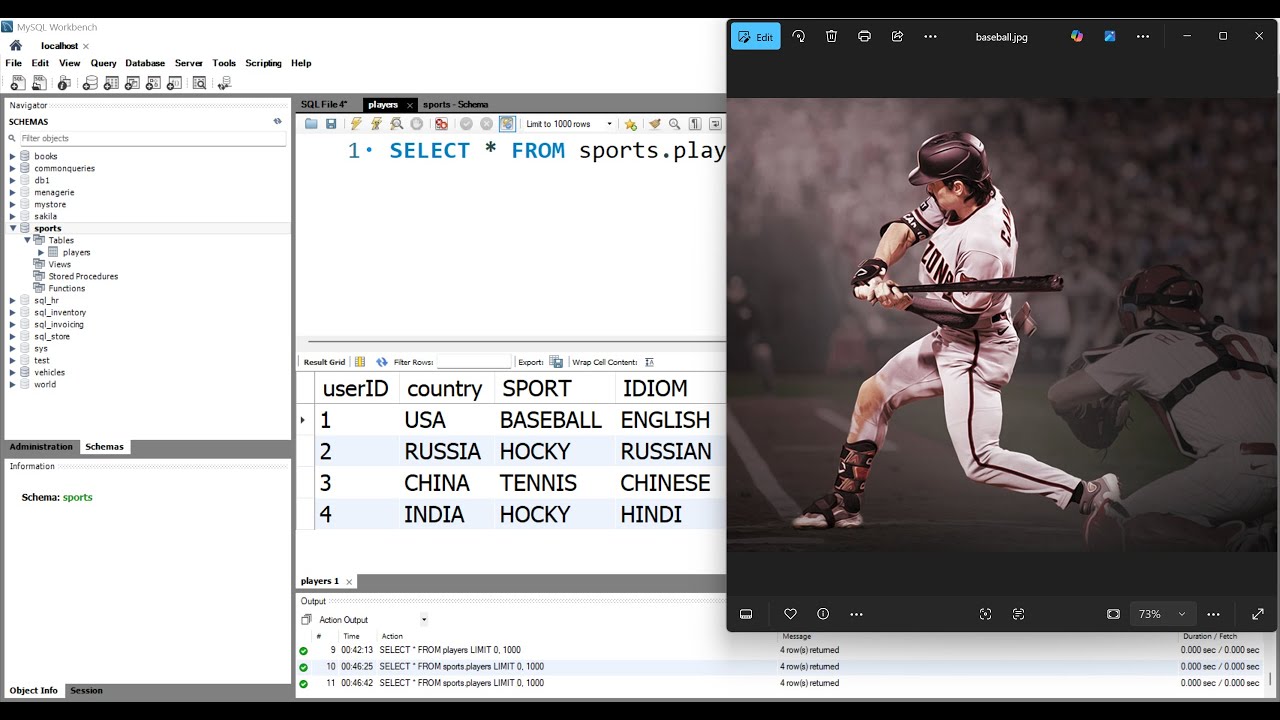
Task: Toggle the stop-on-error script icon
Action: point(441,124)
